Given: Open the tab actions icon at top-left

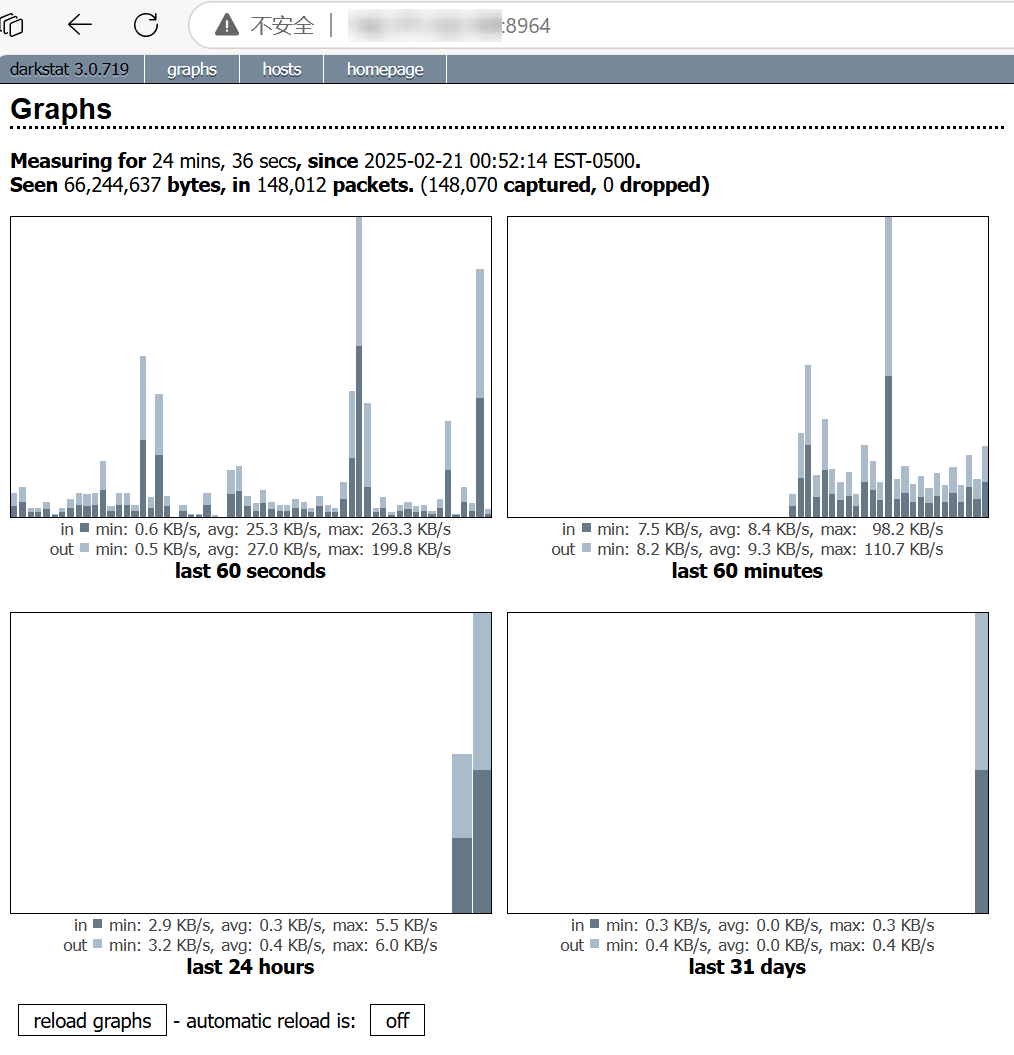Looking at the screenshot, I should tap(12, 25).
